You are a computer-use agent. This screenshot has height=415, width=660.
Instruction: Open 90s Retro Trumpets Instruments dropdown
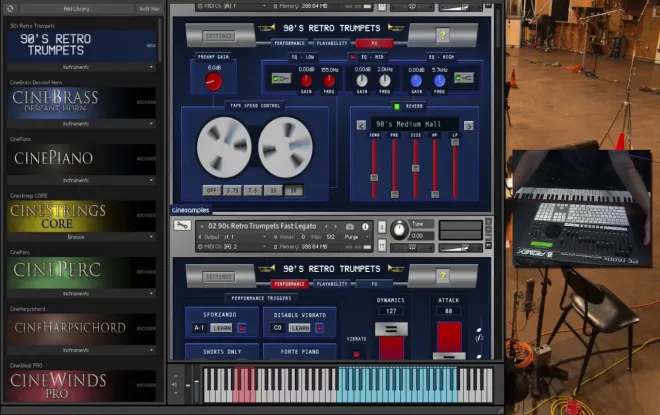tap(81, 67)
